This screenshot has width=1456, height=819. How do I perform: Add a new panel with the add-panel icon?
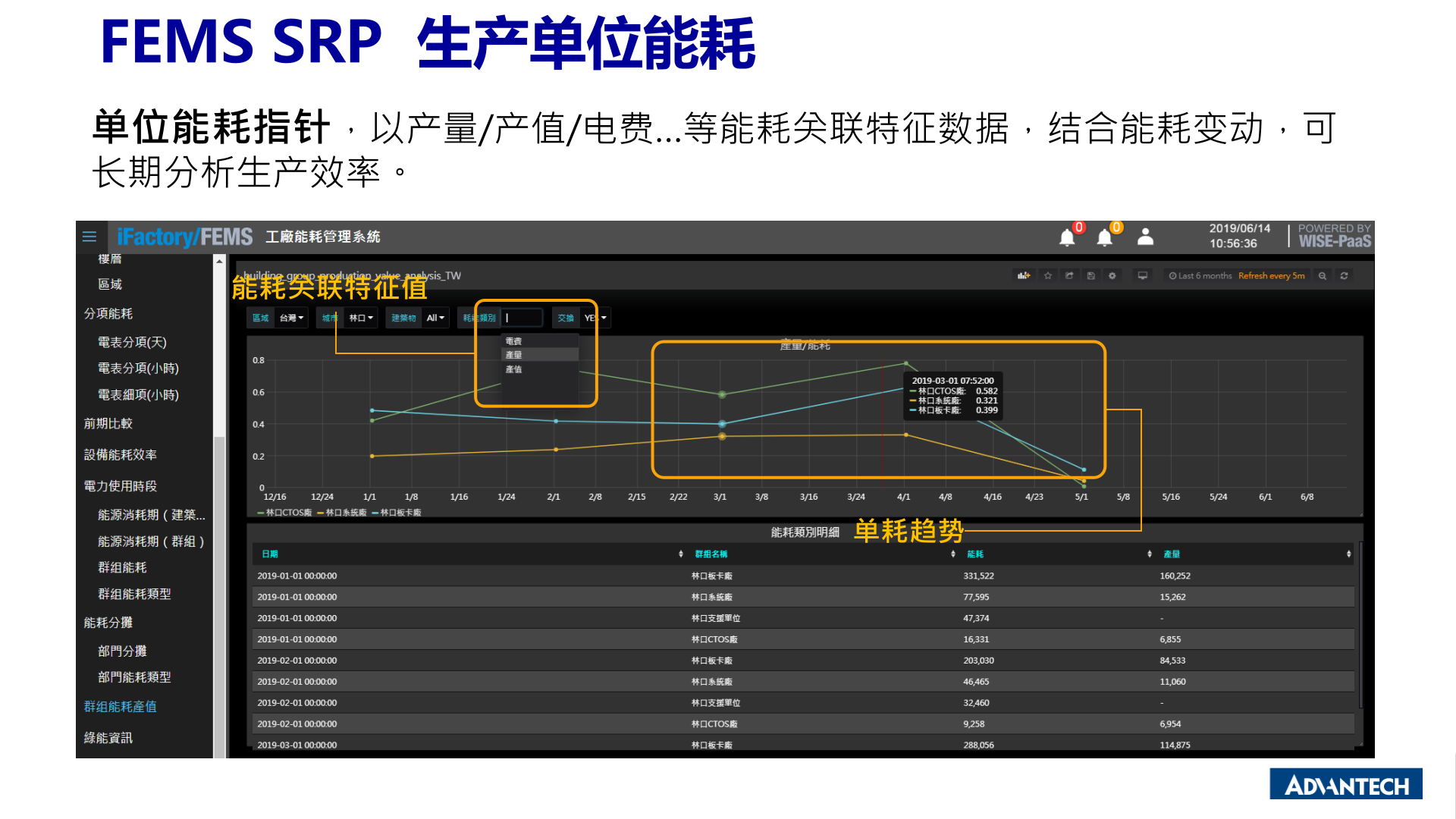click(x=1025, y=276)
